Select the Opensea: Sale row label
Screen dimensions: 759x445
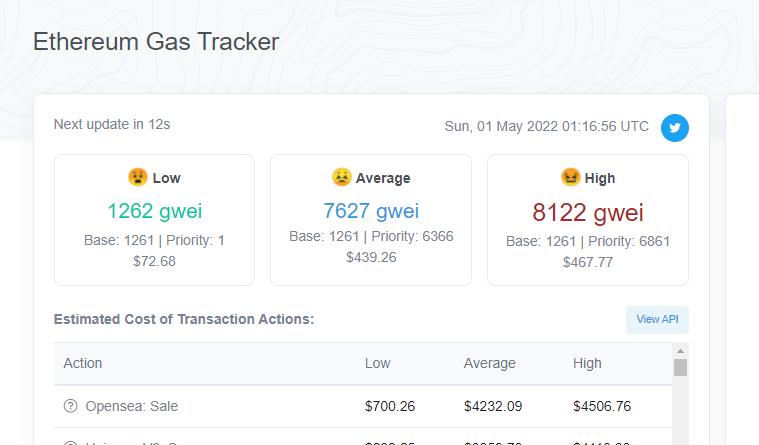133,406
